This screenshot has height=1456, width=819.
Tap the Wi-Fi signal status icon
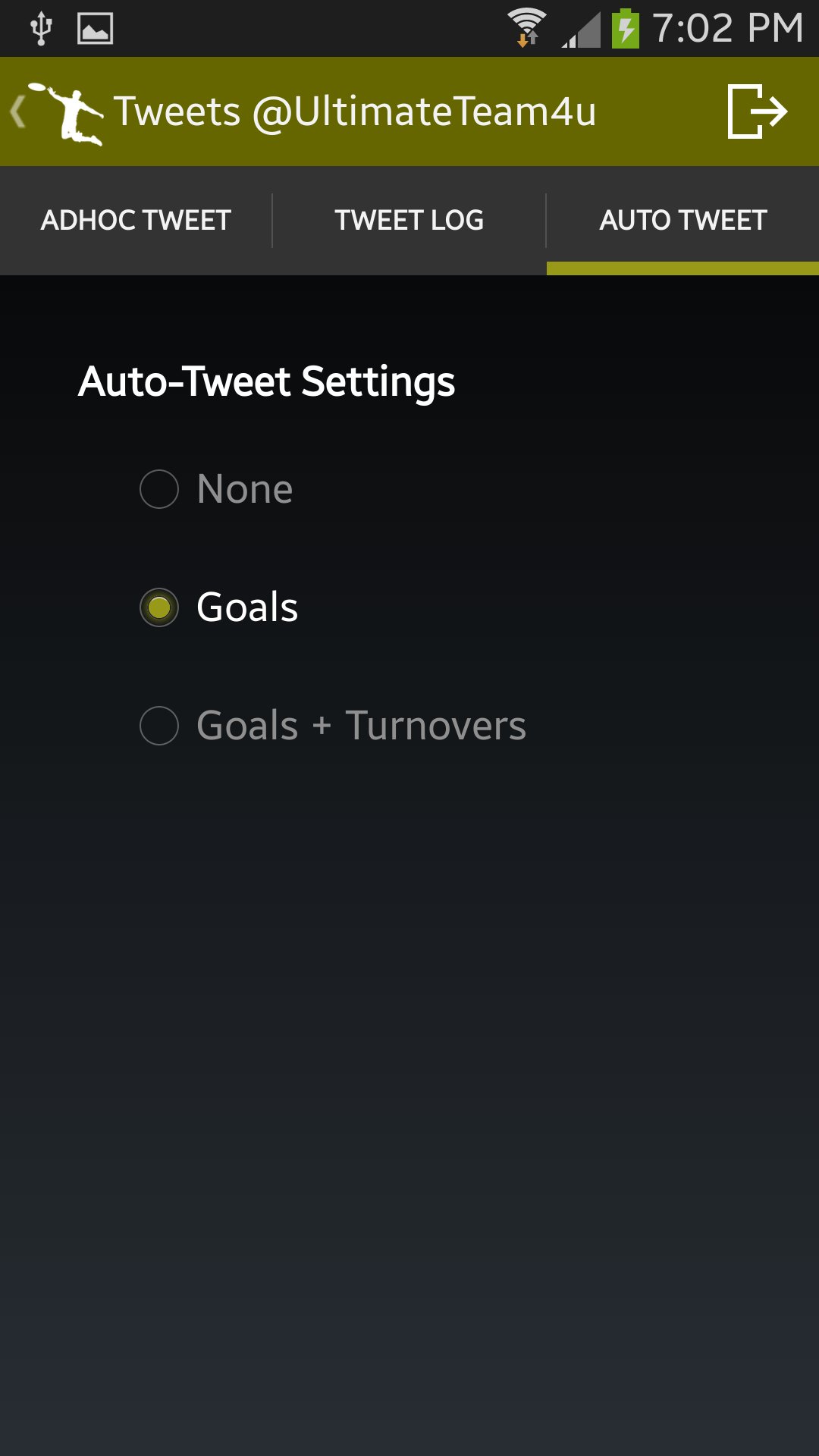click(x=527, y=27)
